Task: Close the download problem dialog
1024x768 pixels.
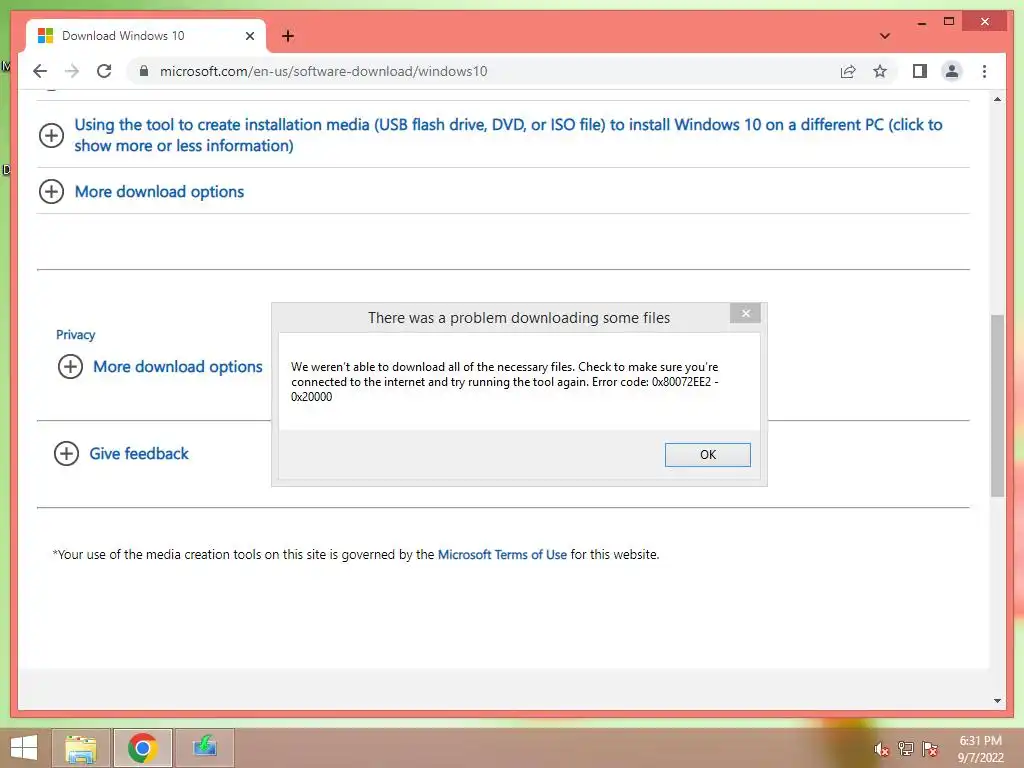Action: [745, 313]
